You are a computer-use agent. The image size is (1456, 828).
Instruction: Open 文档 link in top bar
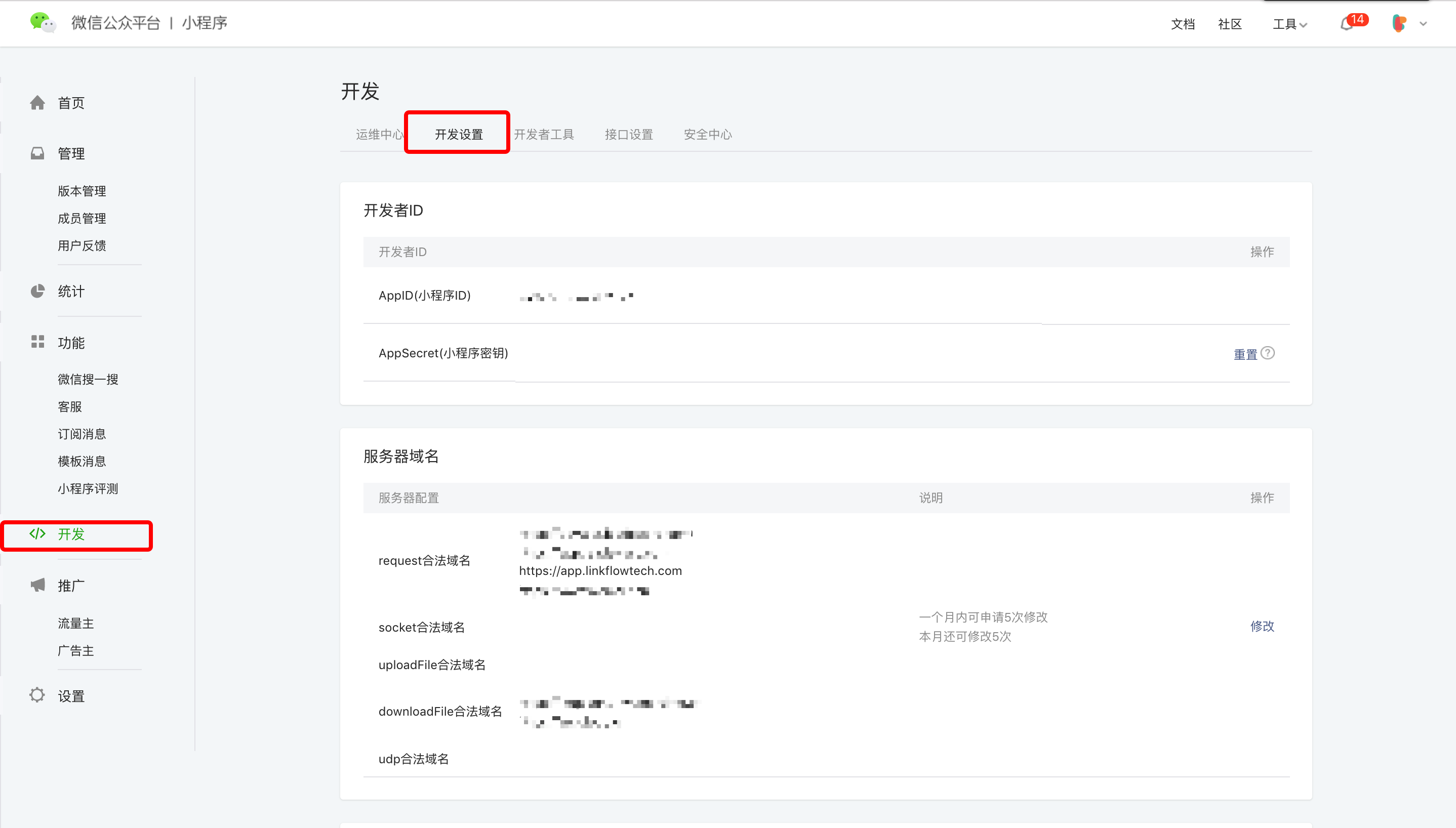pyautogui.click(x=1183, y=24)
